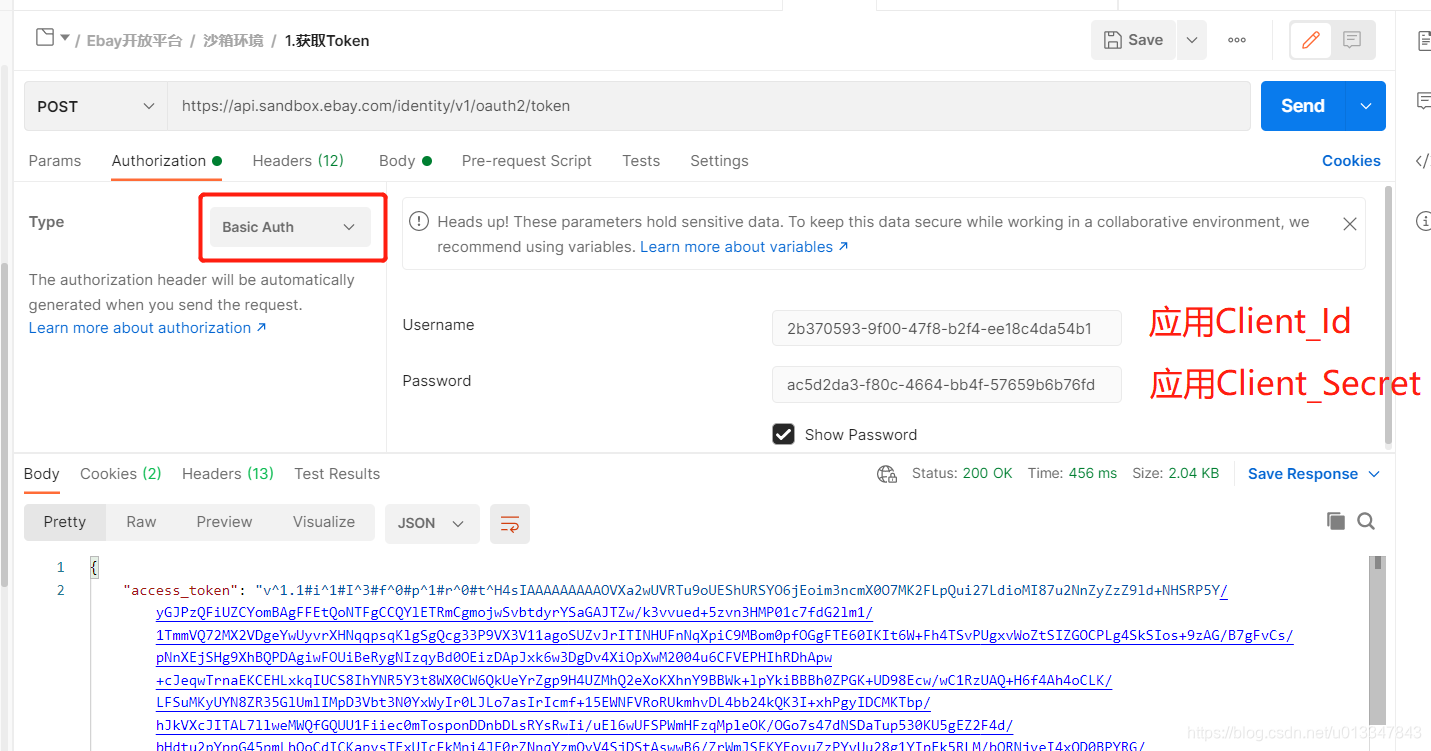
Task: Click the request URL input field
Action: point(708,106)
